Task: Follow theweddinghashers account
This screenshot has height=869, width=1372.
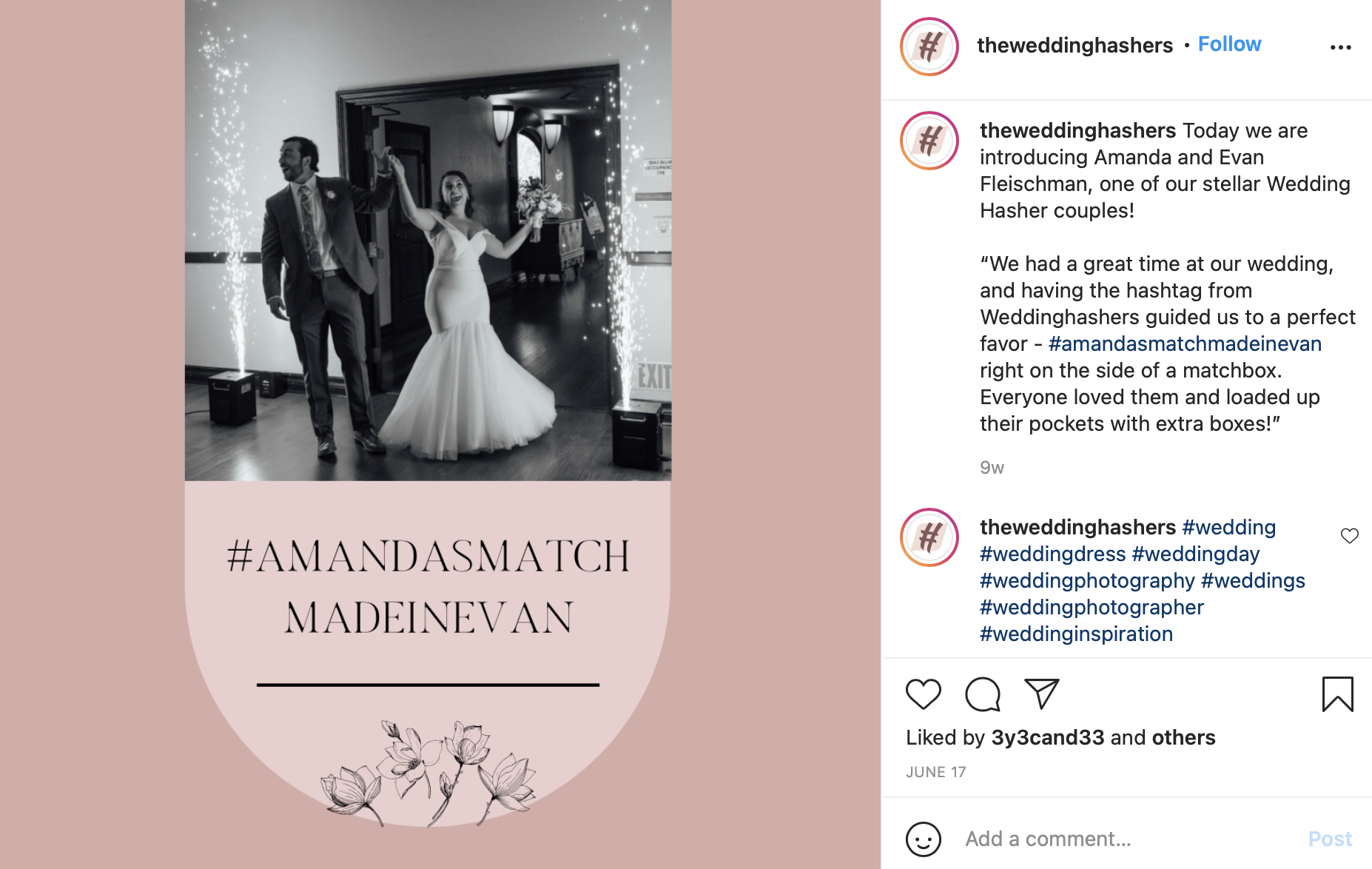Action: point(1229,44)
